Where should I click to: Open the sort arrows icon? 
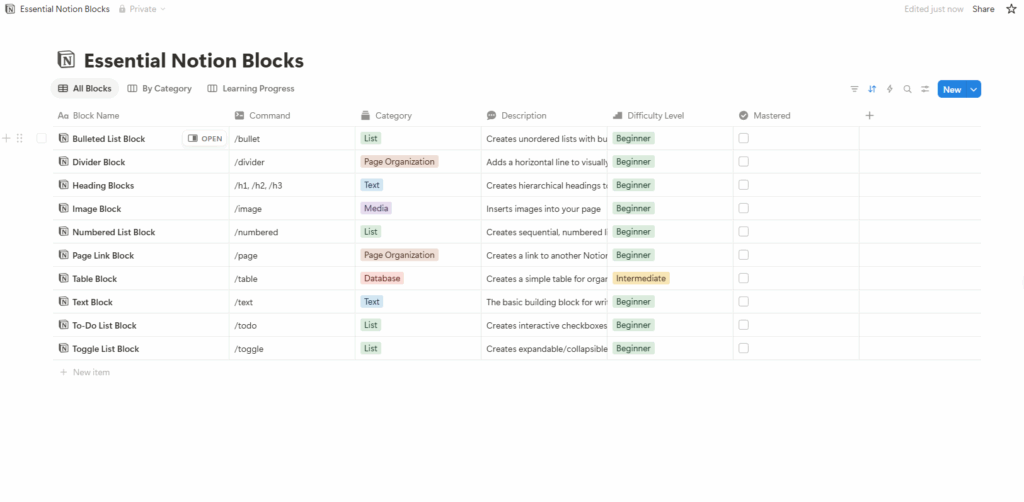coord(872,89)
